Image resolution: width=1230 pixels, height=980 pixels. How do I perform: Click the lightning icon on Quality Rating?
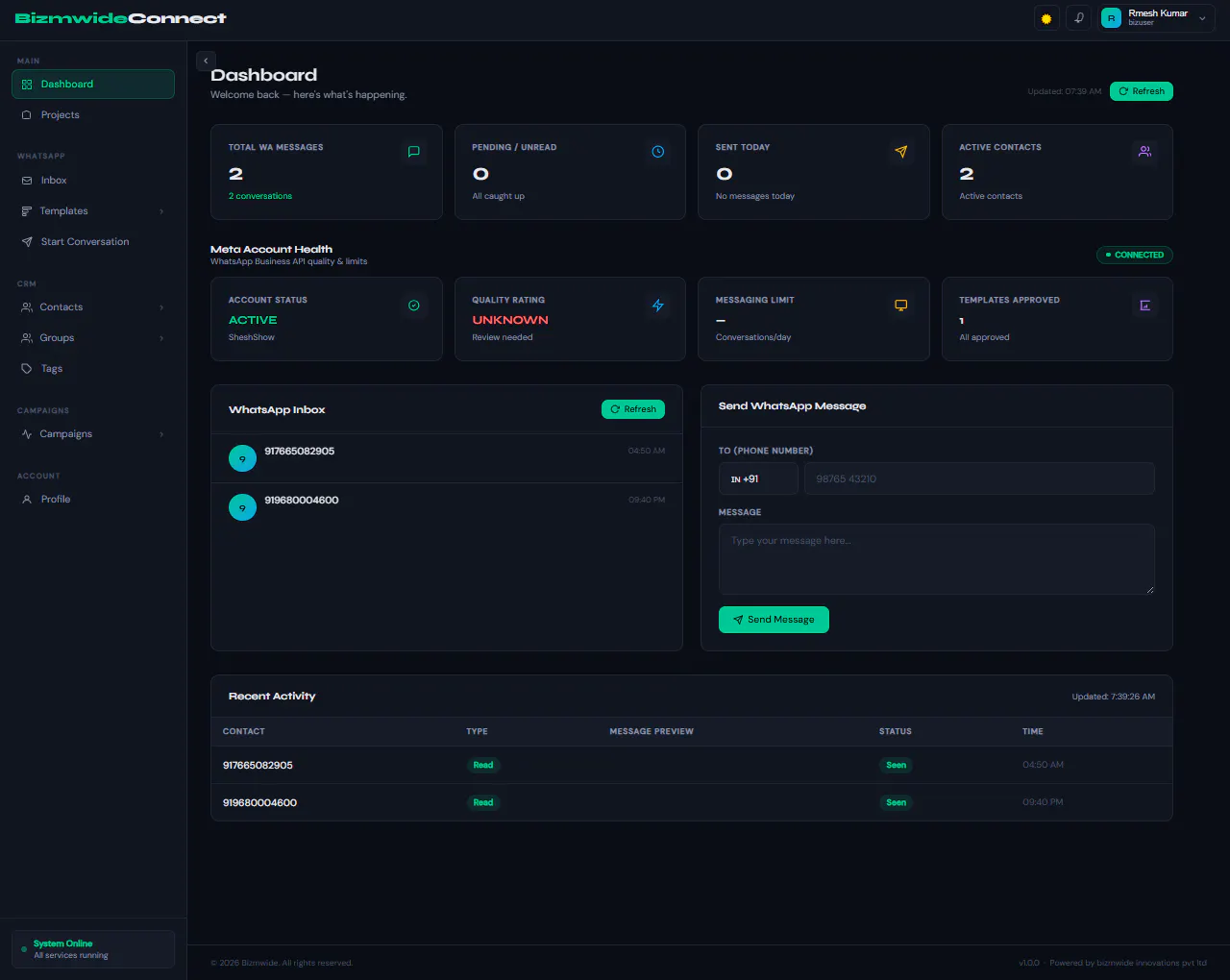tap(658, 306)
